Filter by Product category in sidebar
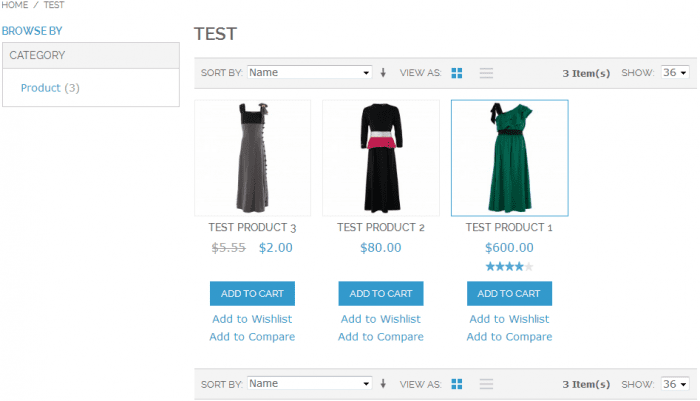The image size is (700, 401). 41,88
